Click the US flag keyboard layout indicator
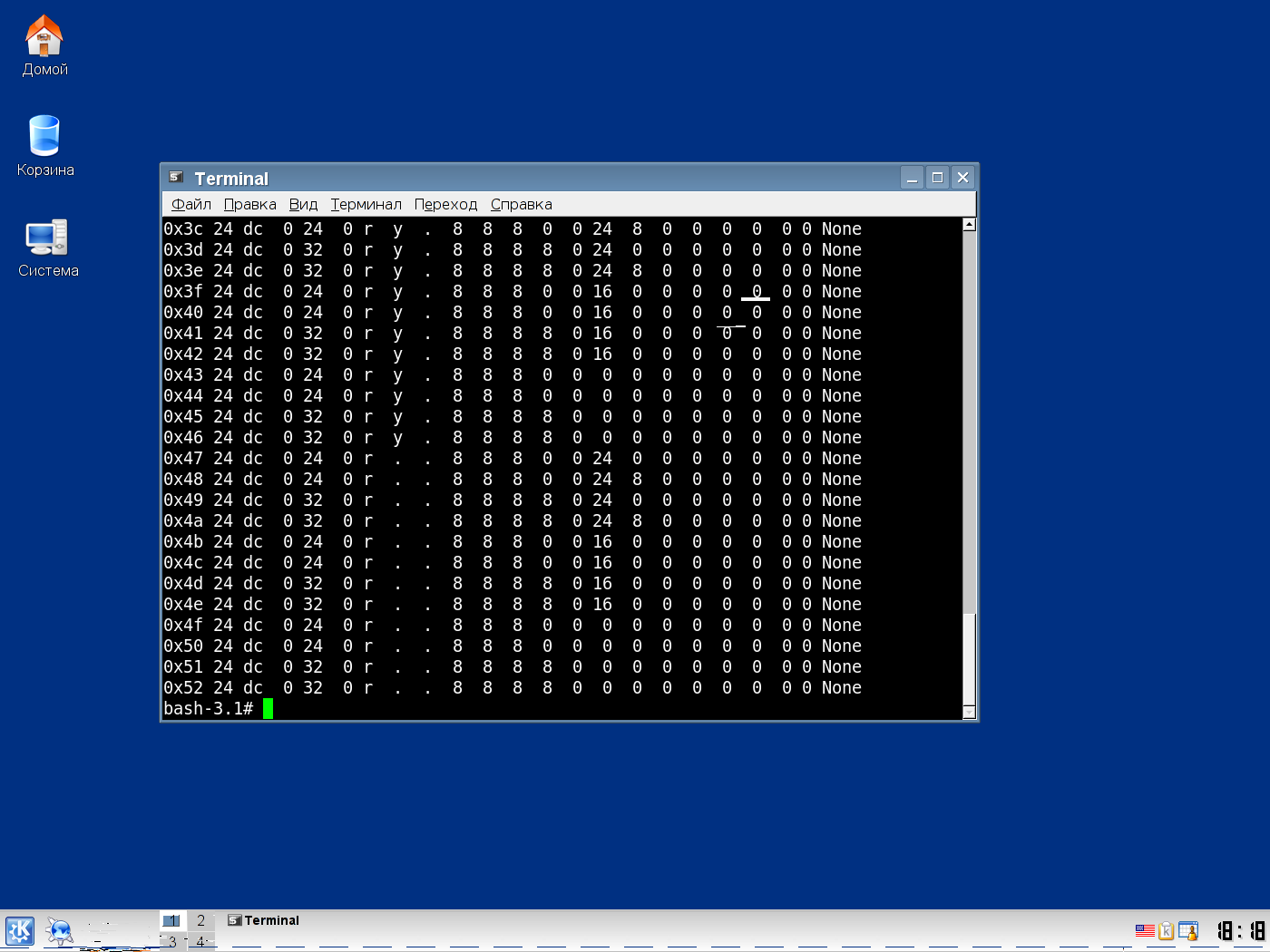 click(x=1145, y=930)
